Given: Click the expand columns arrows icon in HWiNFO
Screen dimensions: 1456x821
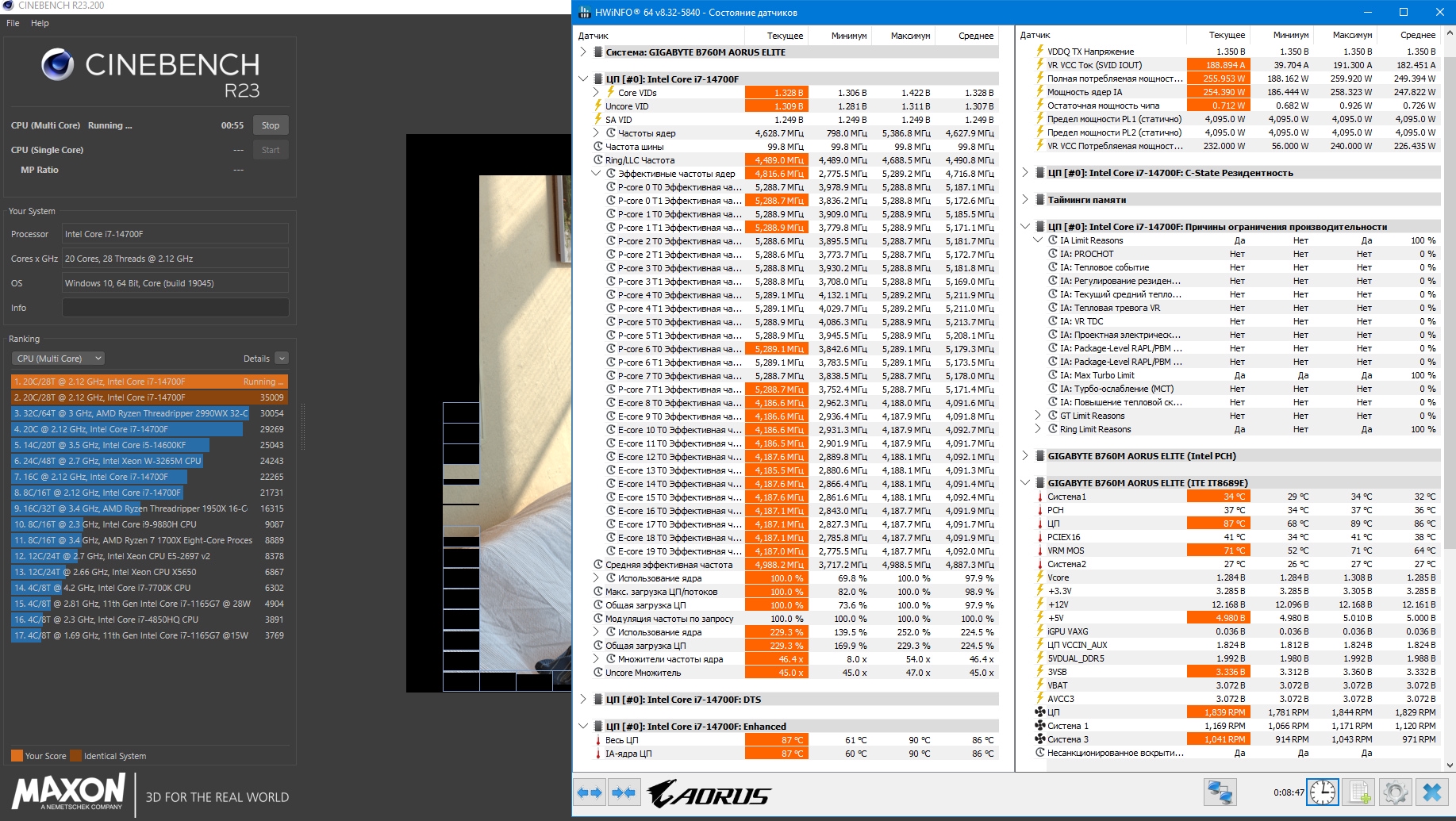Looking at the screenshot, I should [590, 792].
